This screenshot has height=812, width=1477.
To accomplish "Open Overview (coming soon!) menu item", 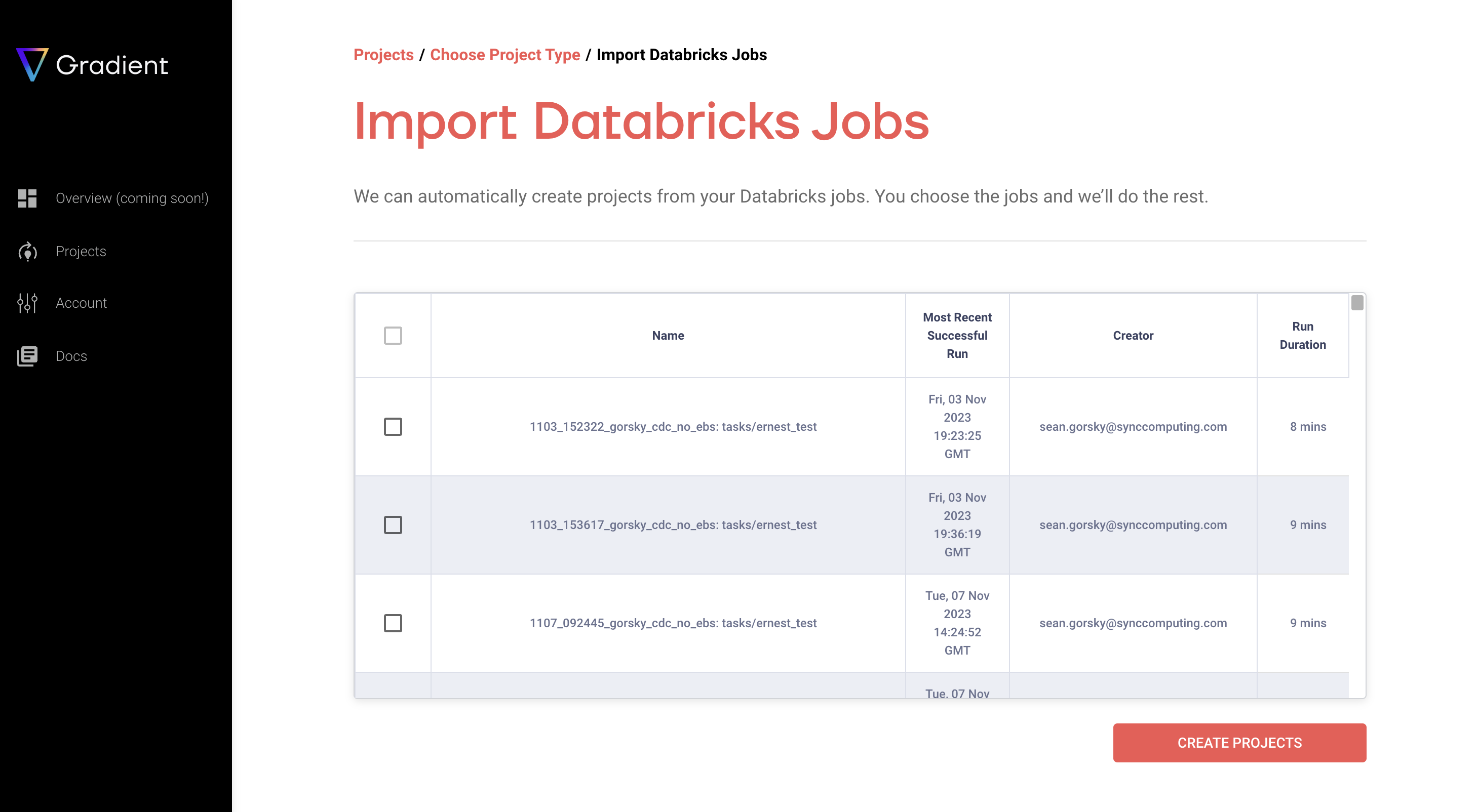I will tap(132, 198).
